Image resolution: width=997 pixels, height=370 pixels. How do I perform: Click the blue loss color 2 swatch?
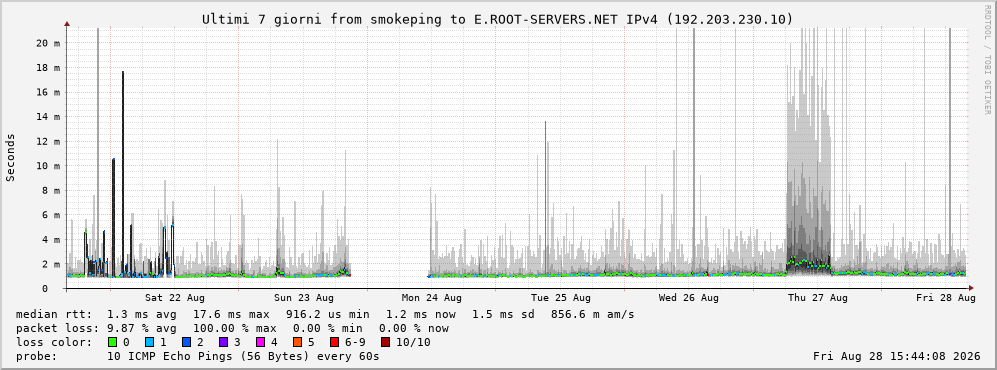(187, 342)
